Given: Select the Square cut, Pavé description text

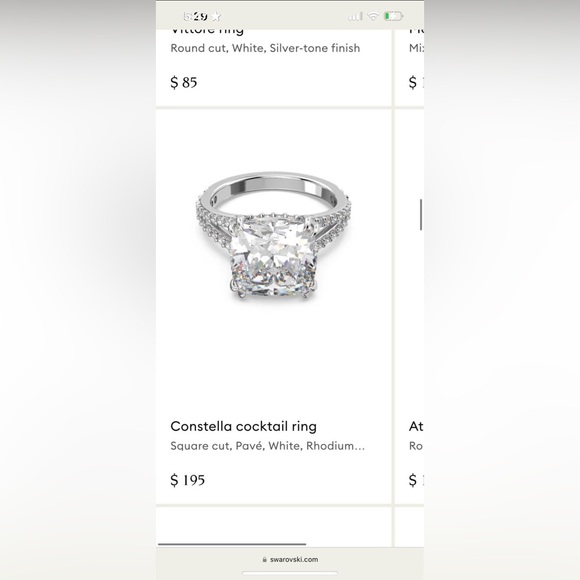Looking at the screenshot, I should click(267, 446).
